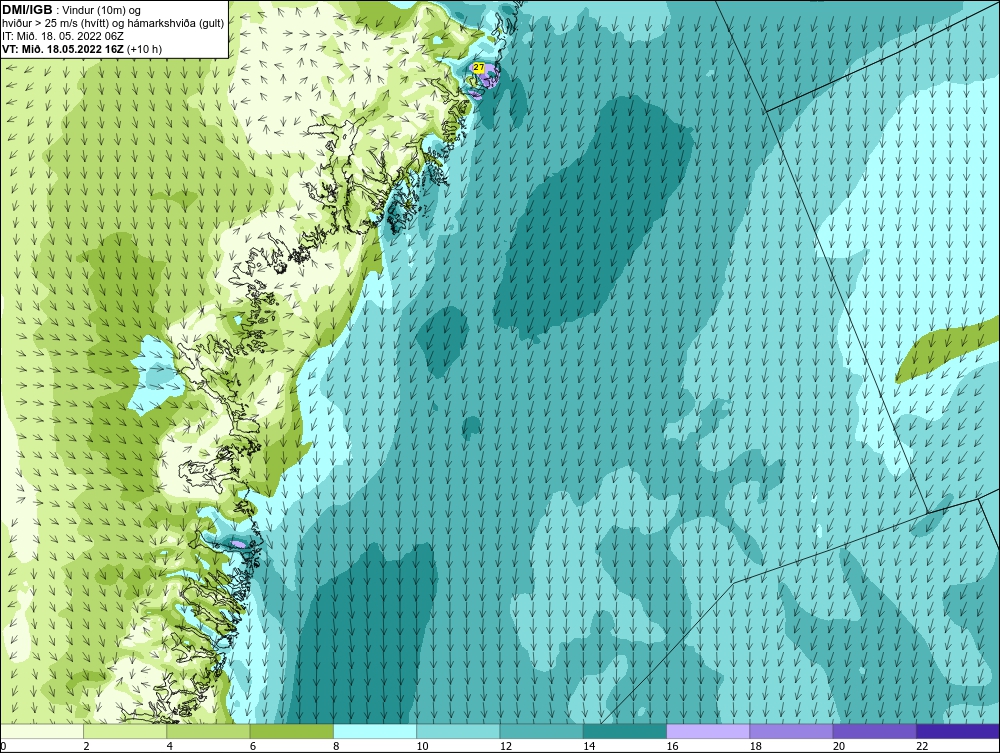Click the "10" scale label
Viewport: 1000px width, 753px height.
click(422, 746)
